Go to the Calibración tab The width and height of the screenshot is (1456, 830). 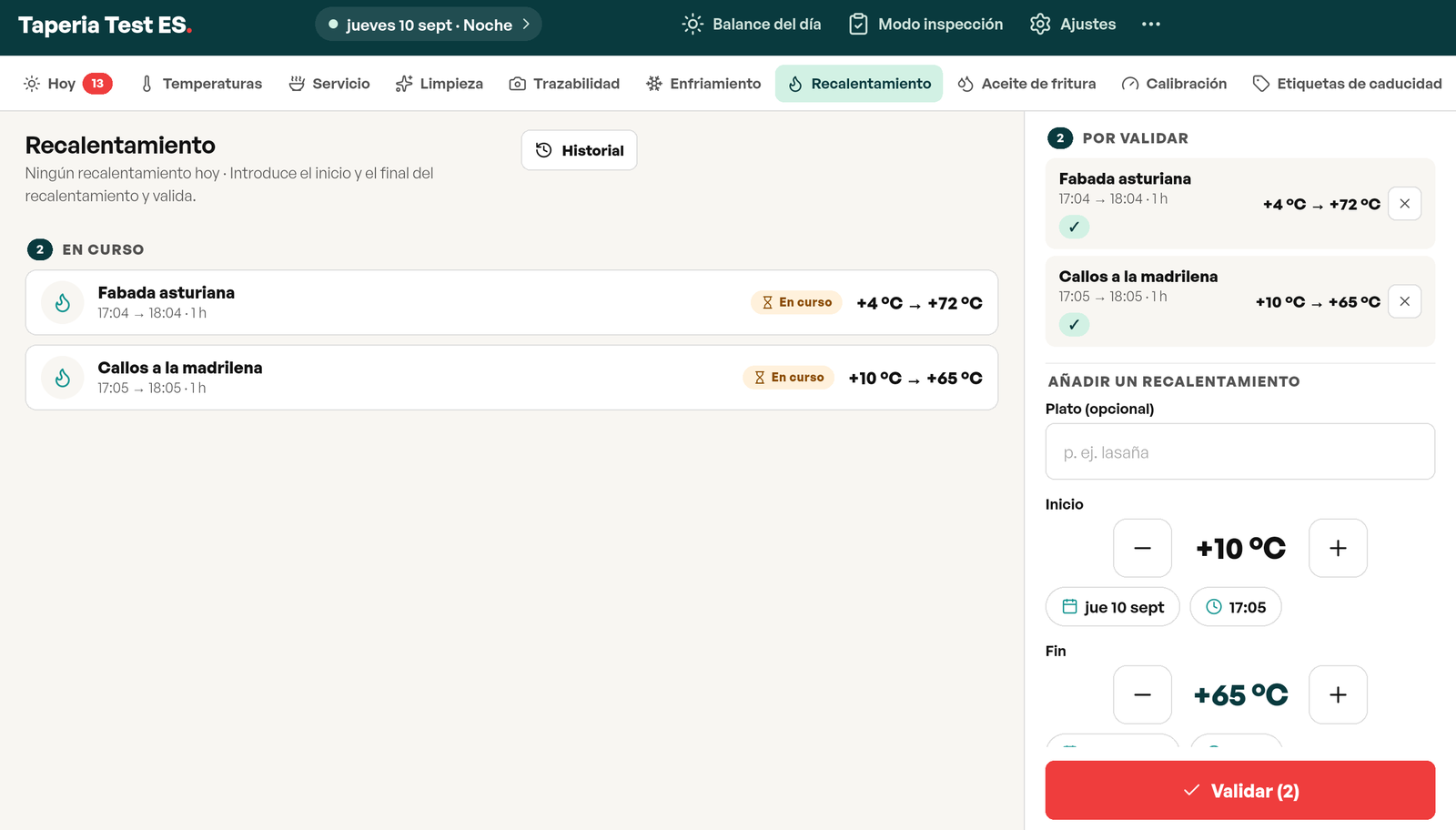[1174, 84]
